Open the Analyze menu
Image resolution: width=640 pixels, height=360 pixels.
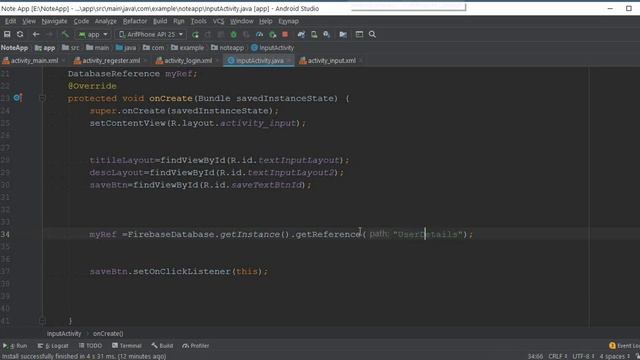(106, 21)
